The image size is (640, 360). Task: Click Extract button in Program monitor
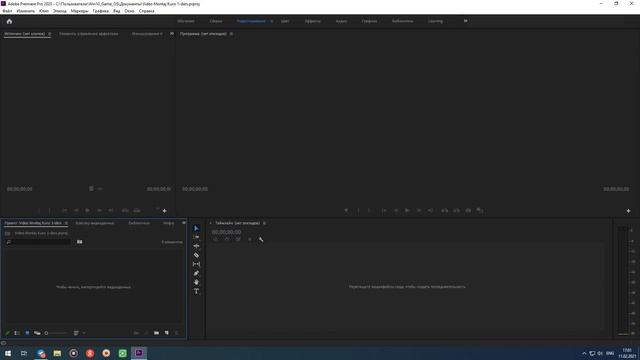coord(456,211)
